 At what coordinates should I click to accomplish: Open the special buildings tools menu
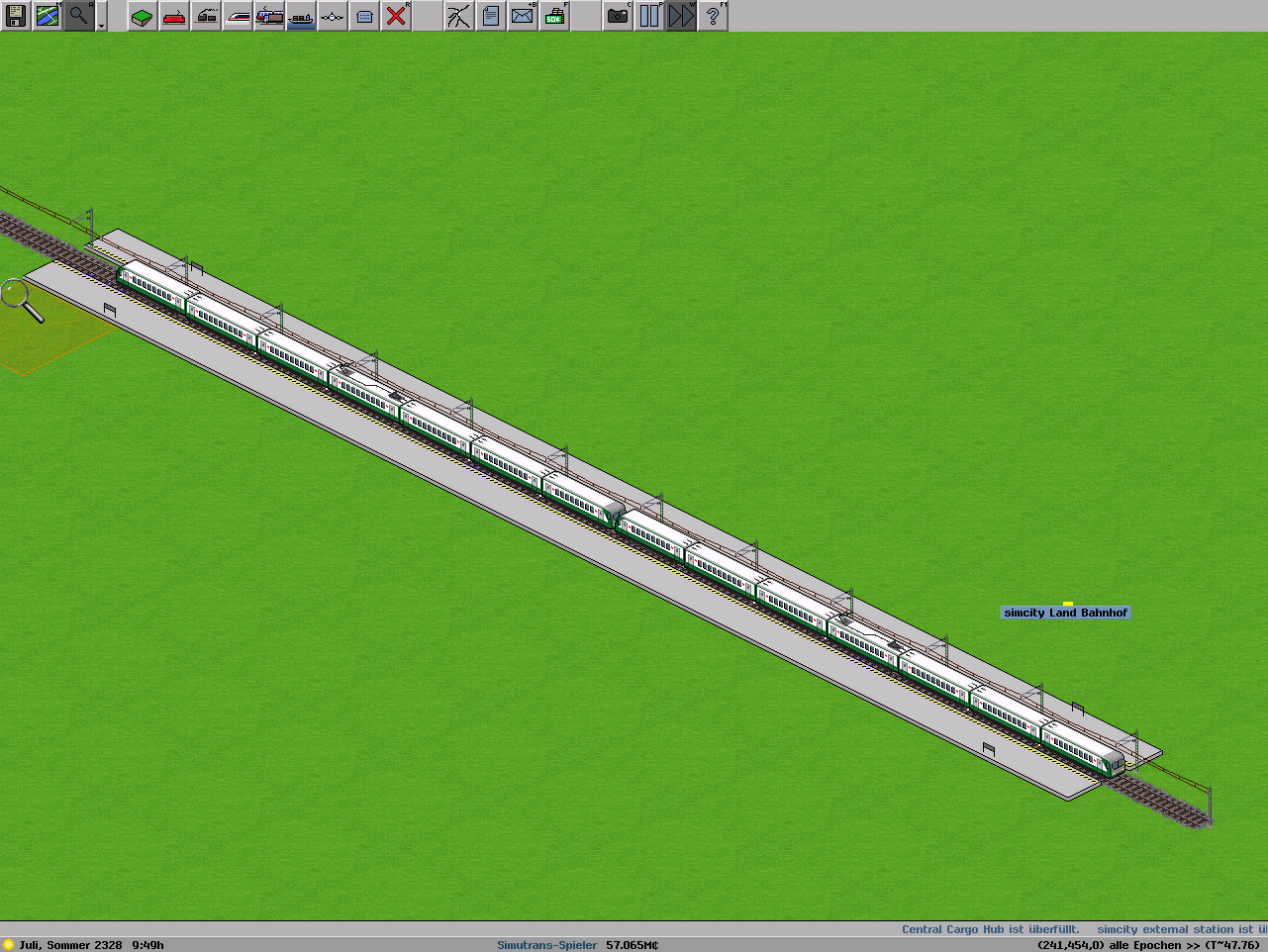pos(364,16)
